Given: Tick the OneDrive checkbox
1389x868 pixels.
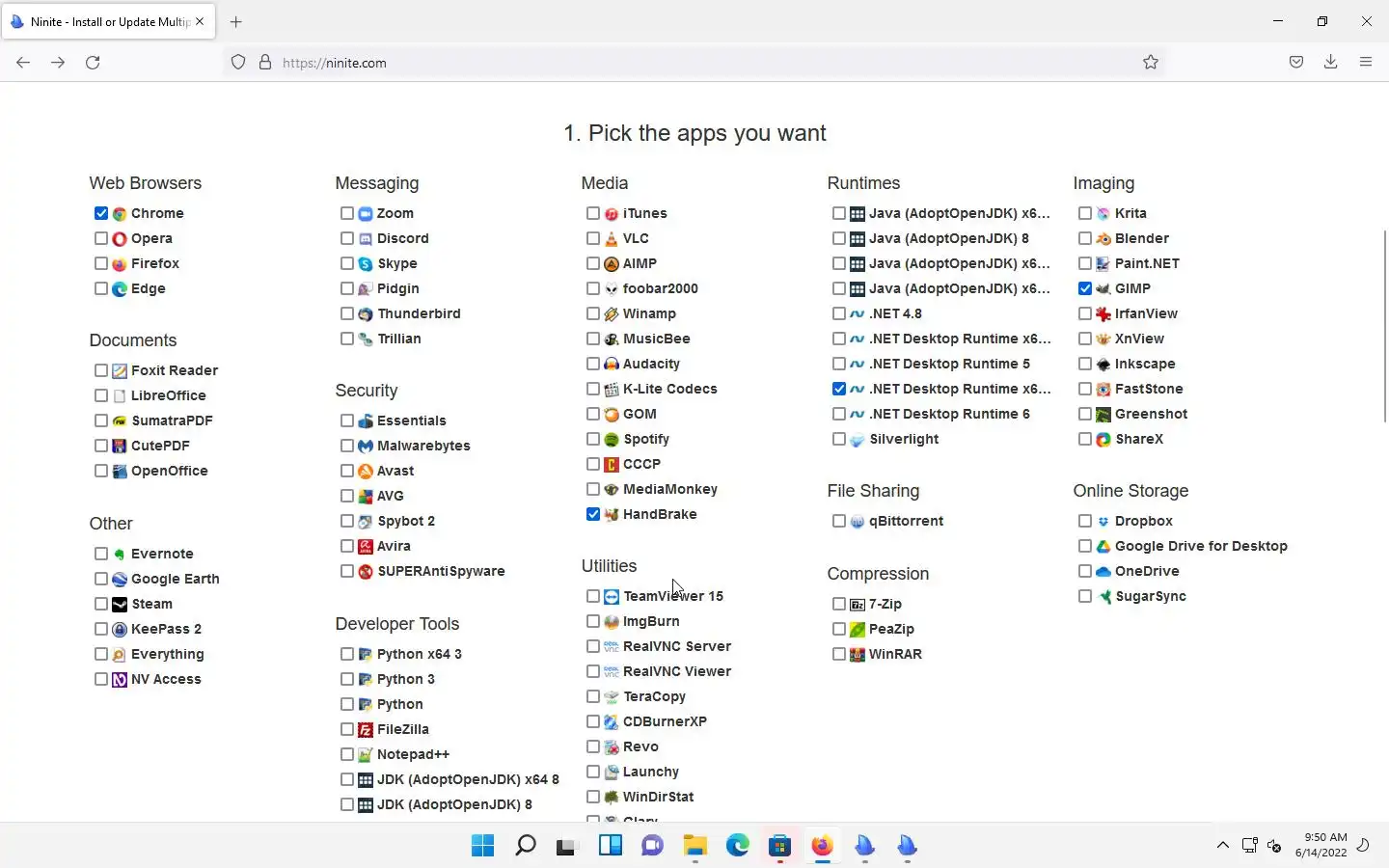Looking at the screenshot, I should click(x=1085, y=571).
